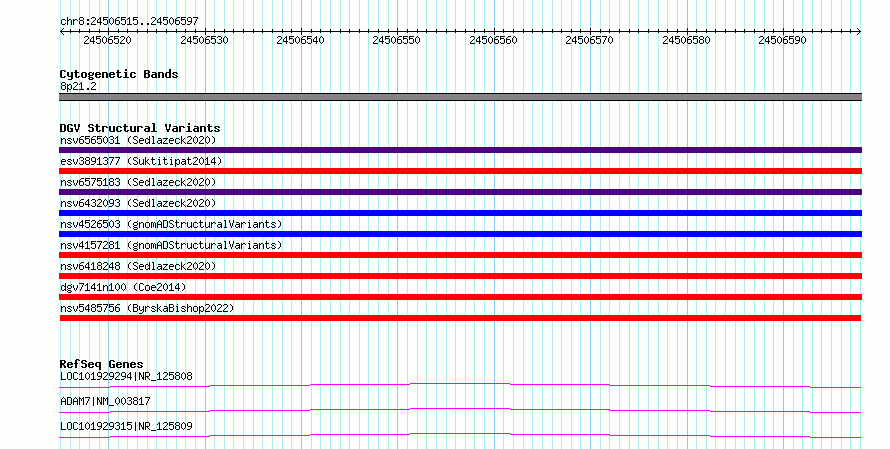The width and height of the screenshot is (890, 449).
Task: Click ruler position label 24506590
Action: [782, 40]
